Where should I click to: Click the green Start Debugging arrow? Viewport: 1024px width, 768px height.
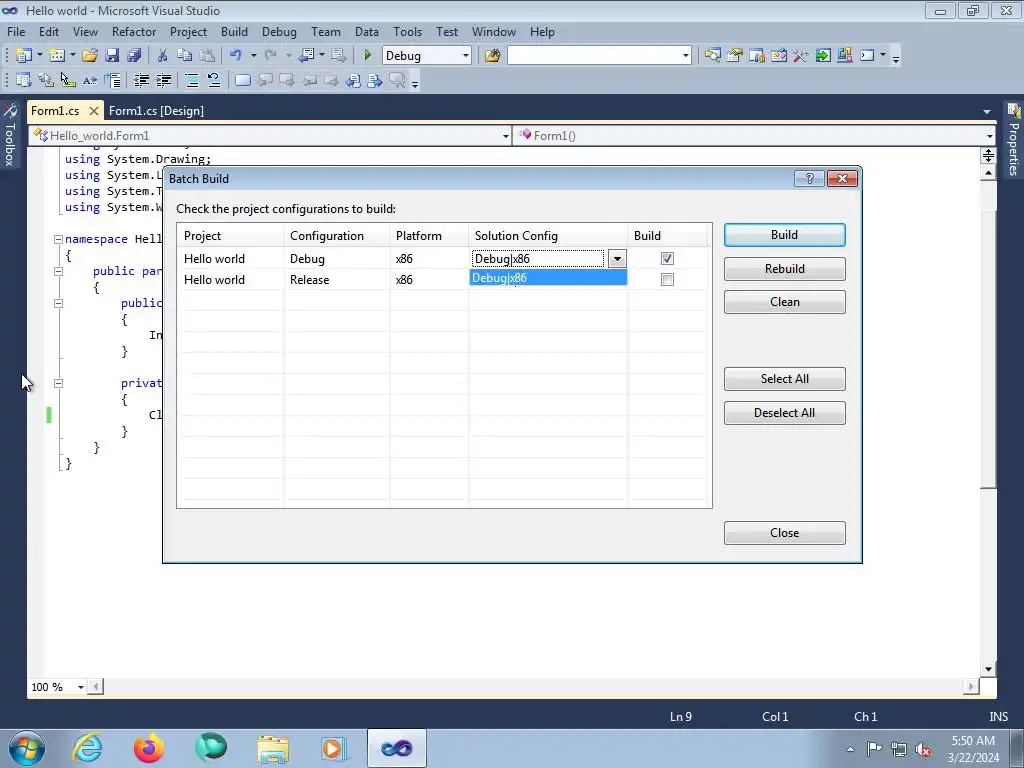point(368,56)
